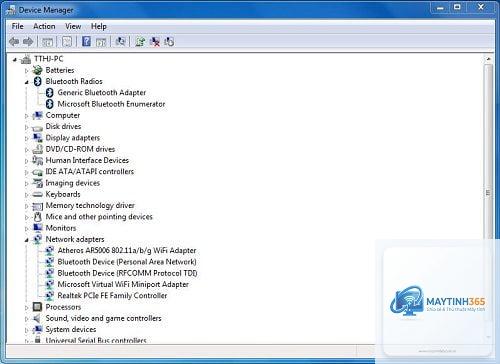
Task: Select "Memory technology driver" label
Action: click(90, 205)
